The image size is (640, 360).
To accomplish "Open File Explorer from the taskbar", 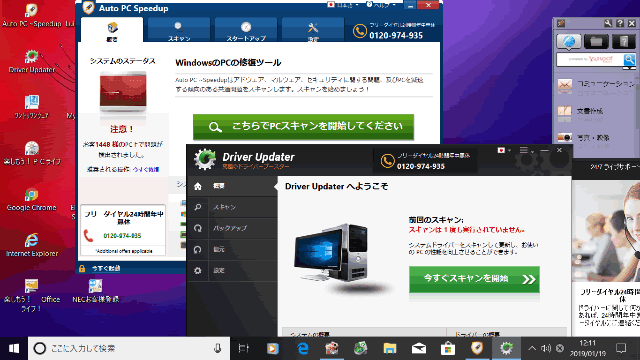I will 390,348.
